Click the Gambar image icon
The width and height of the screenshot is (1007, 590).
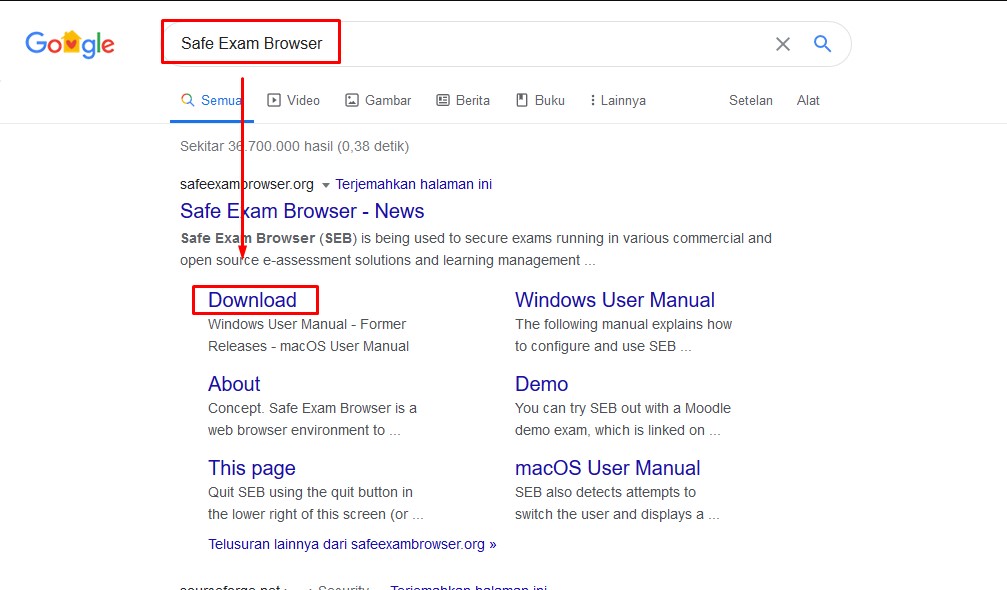click(352, 100)
